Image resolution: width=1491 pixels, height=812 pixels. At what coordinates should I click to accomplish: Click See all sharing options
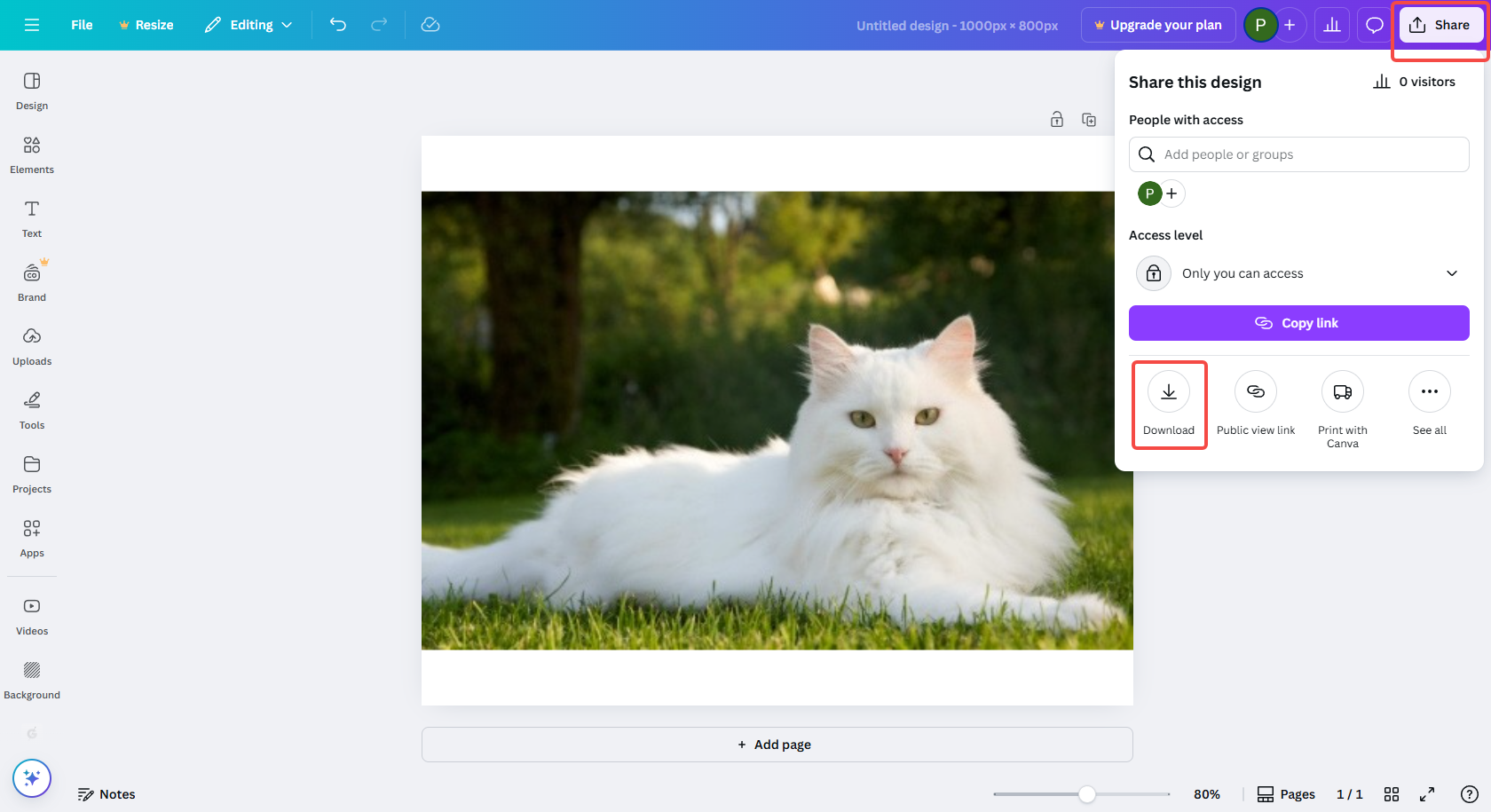1430,405
